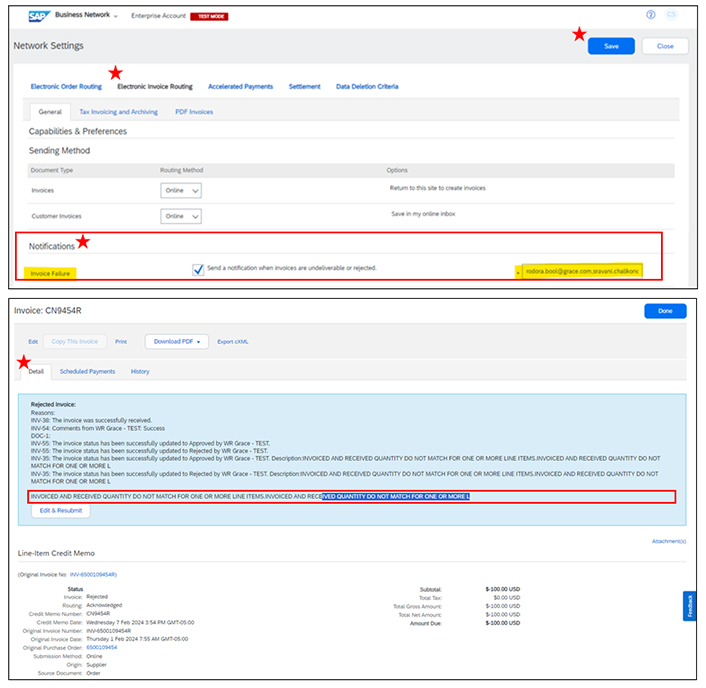Click the Edit link for invoice CN9454R
The height and width of the screenshot is (688, 706).
tap(33, 342)
